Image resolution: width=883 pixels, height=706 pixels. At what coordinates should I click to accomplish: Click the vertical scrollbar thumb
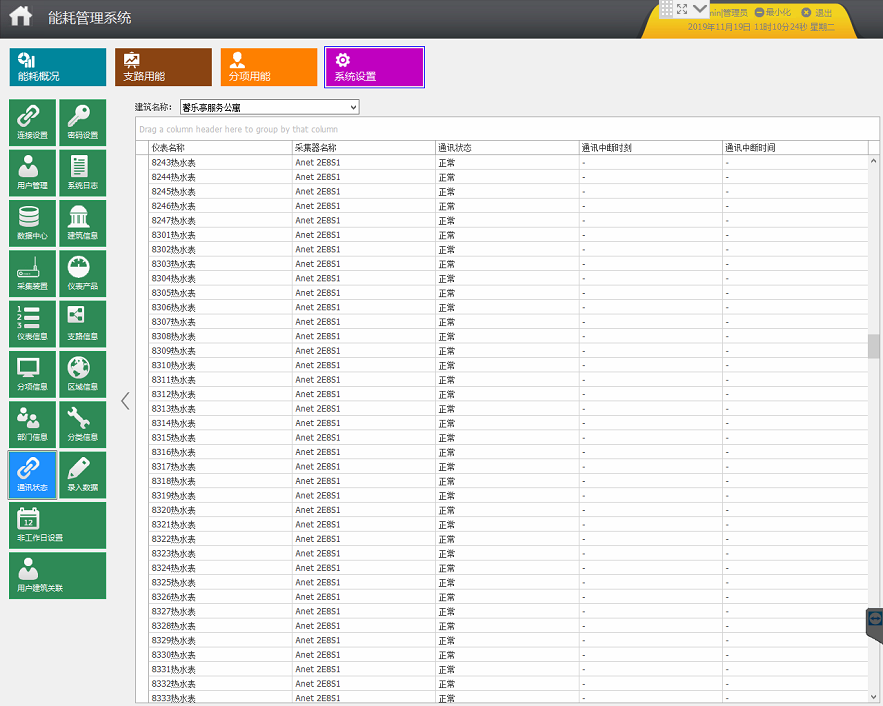[873, 346]
